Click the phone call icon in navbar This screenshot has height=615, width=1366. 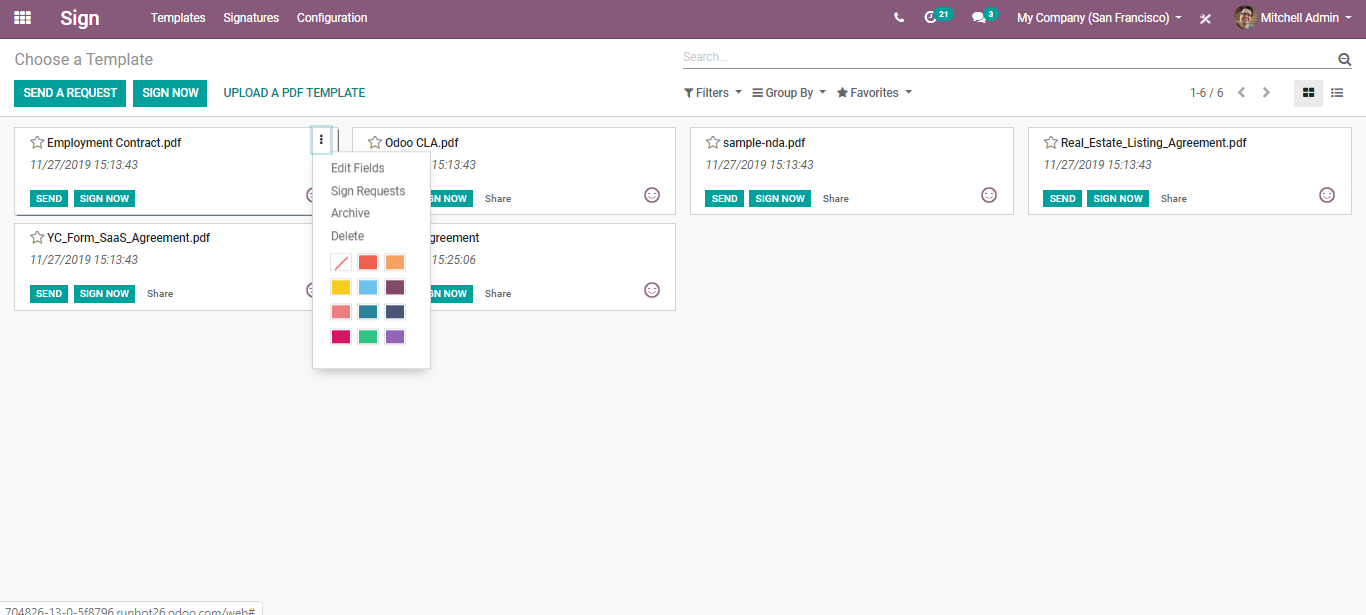pyautogui.click(x=899, y=18)
